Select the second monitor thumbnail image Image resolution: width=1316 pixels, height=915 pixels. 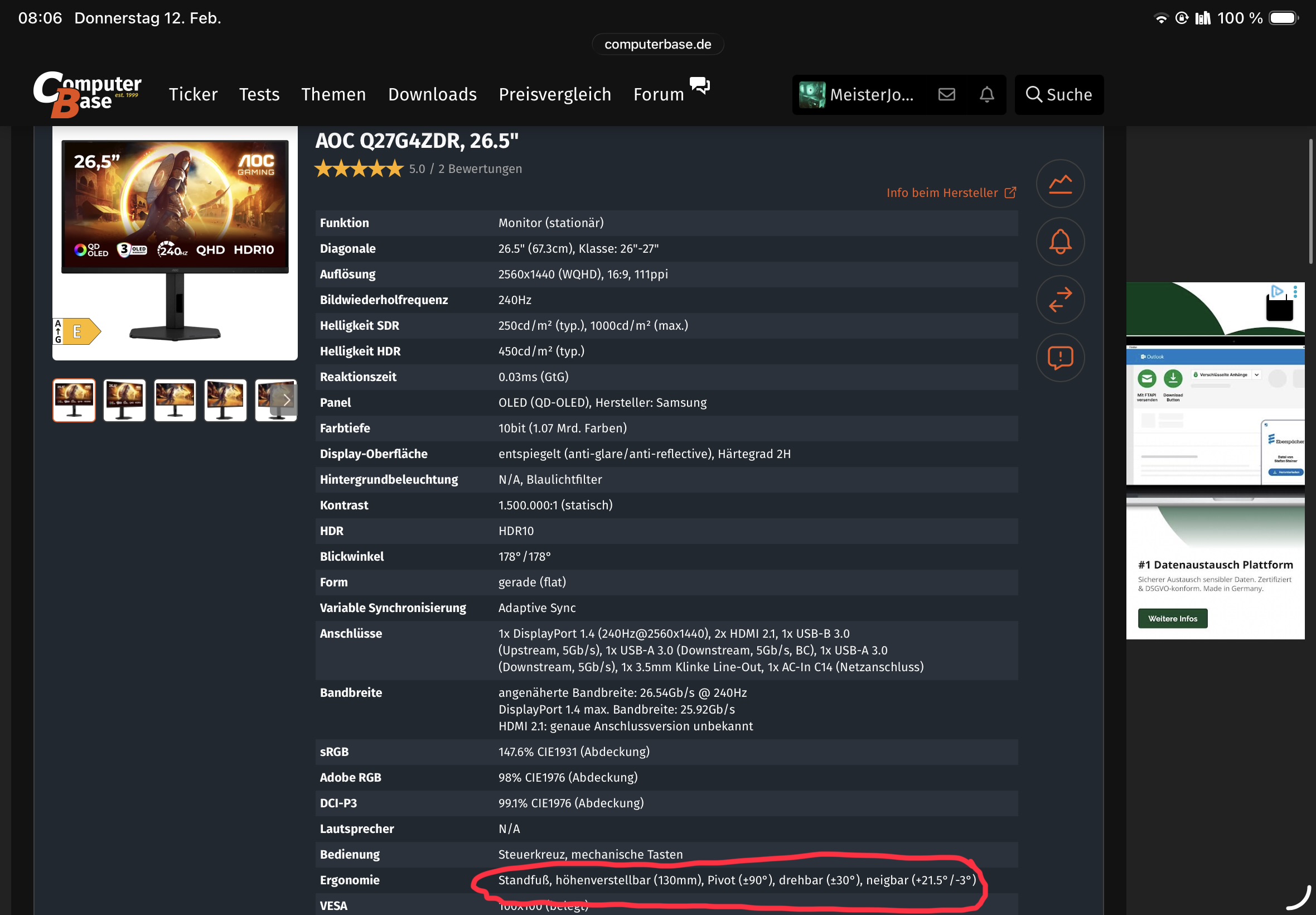(124, 400)
